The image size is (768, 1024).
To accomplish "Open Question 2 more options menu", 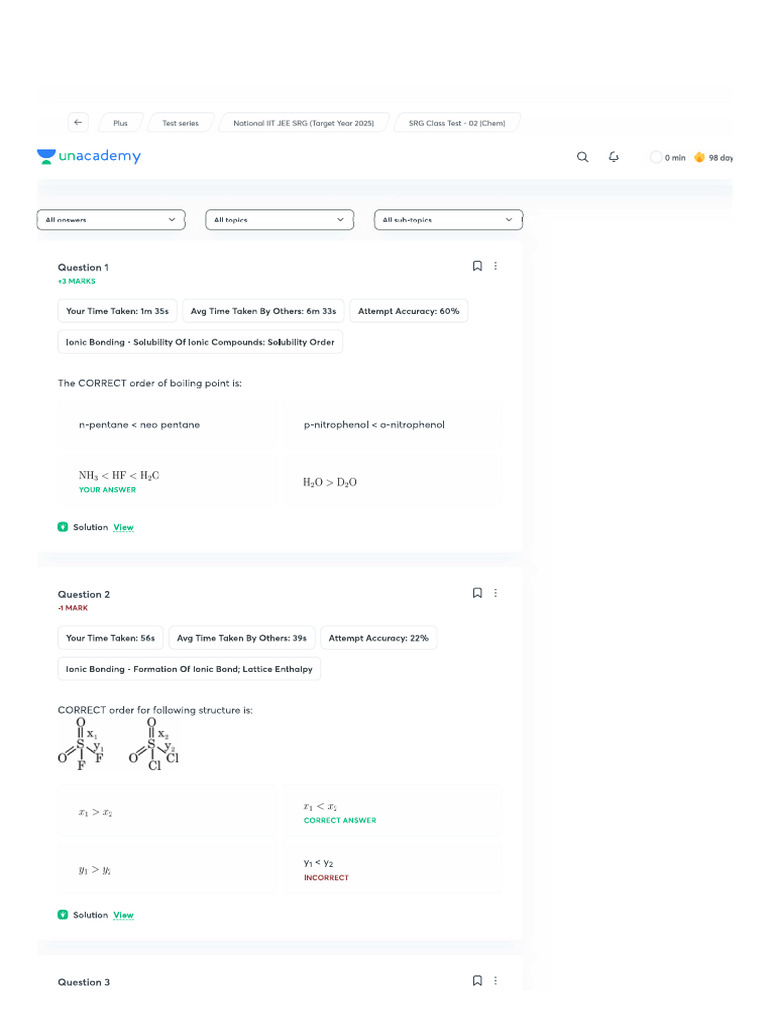I will pos(496,593).
